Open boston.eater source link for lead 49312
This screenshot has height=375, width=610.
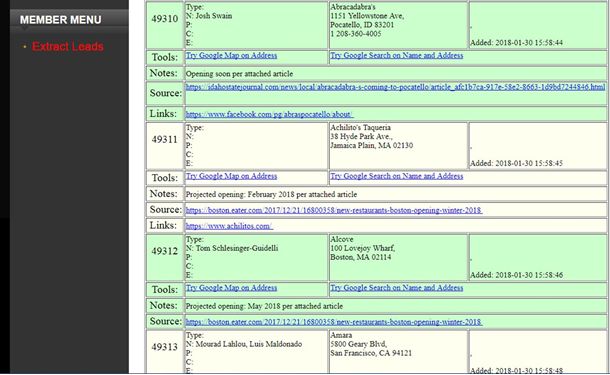point(334,322)
